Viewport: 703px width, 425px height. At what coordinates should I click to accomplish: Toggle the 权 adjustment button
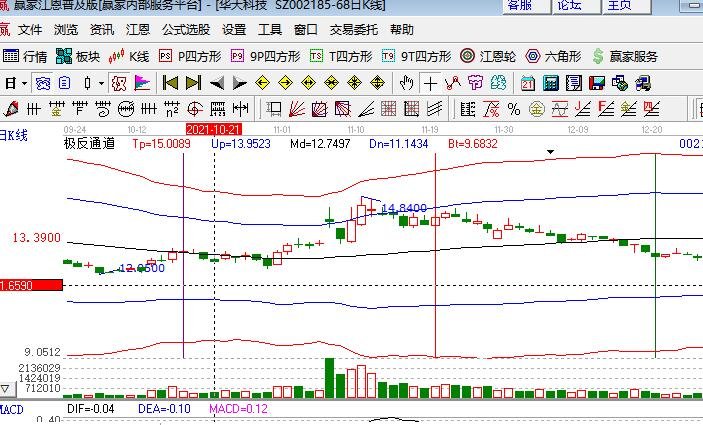pos(119,83)
